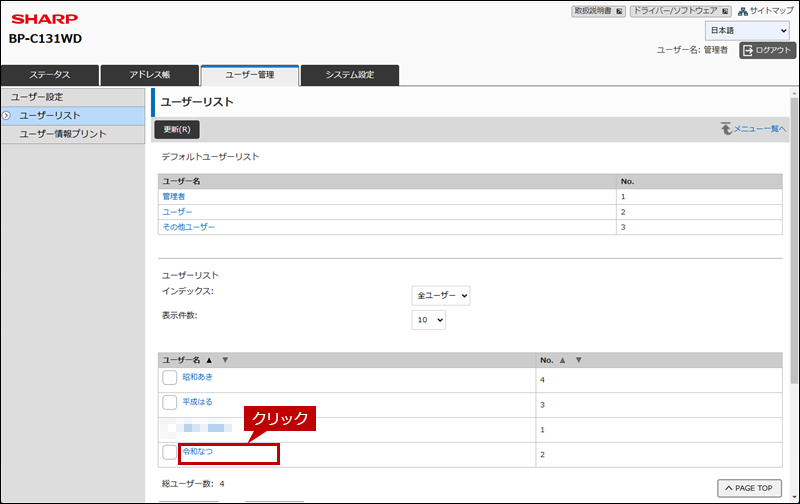Check the box for 昭和あき
Image resolution: width=800 pixels, height=504 pixels.
click(170, 378)
